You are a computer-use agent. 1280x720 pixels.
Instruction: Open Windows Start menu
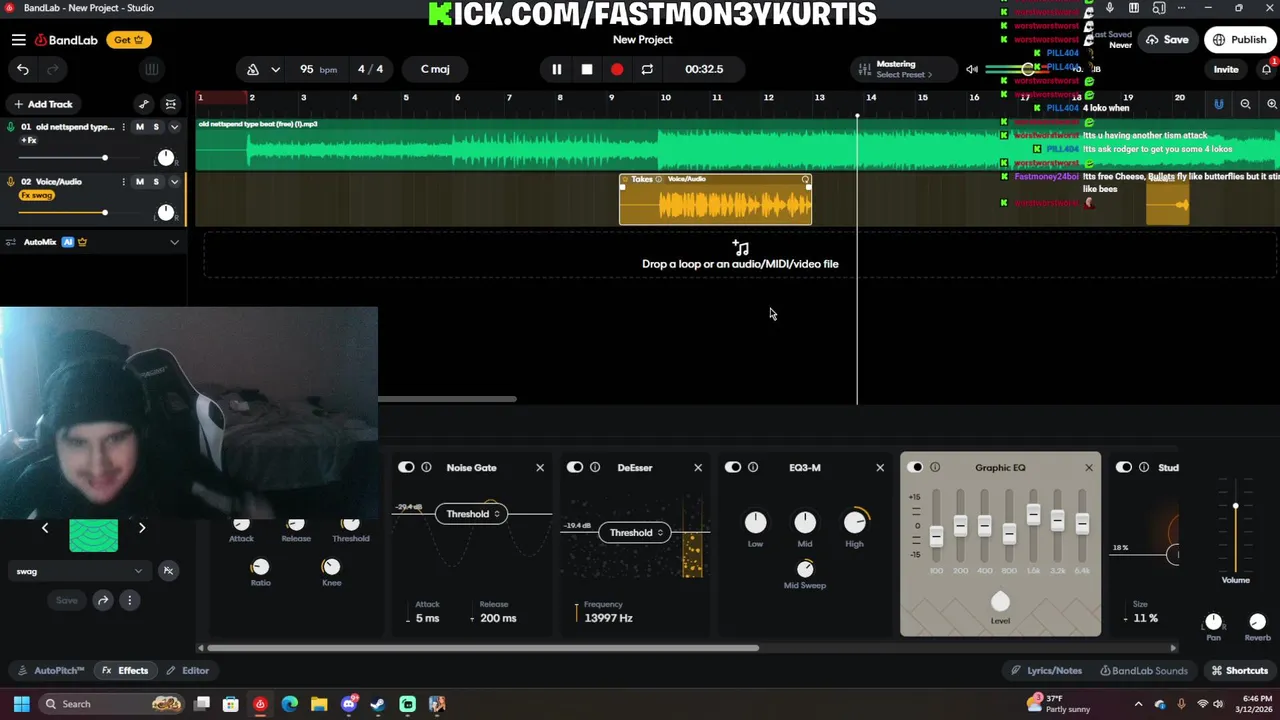pyautogui.click(x=21, y=704)
